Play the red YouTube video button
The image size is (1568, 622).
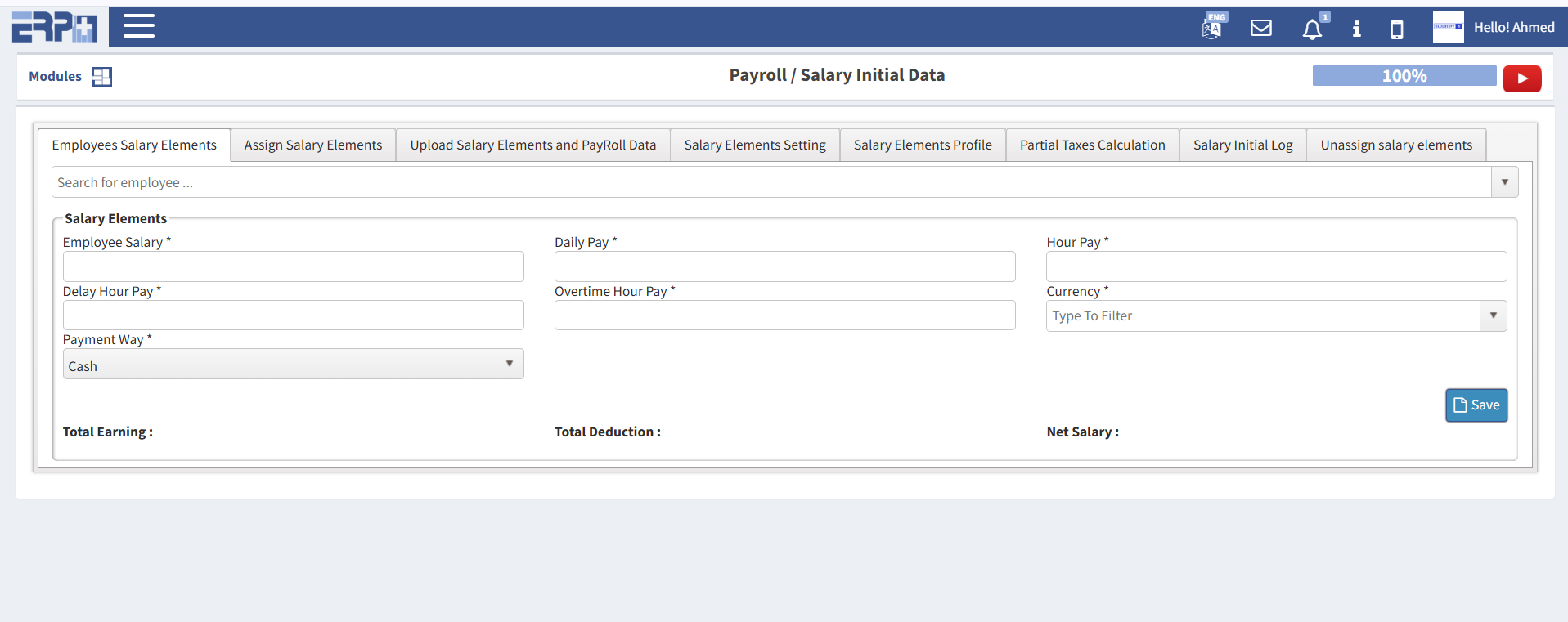(1521, 78)
